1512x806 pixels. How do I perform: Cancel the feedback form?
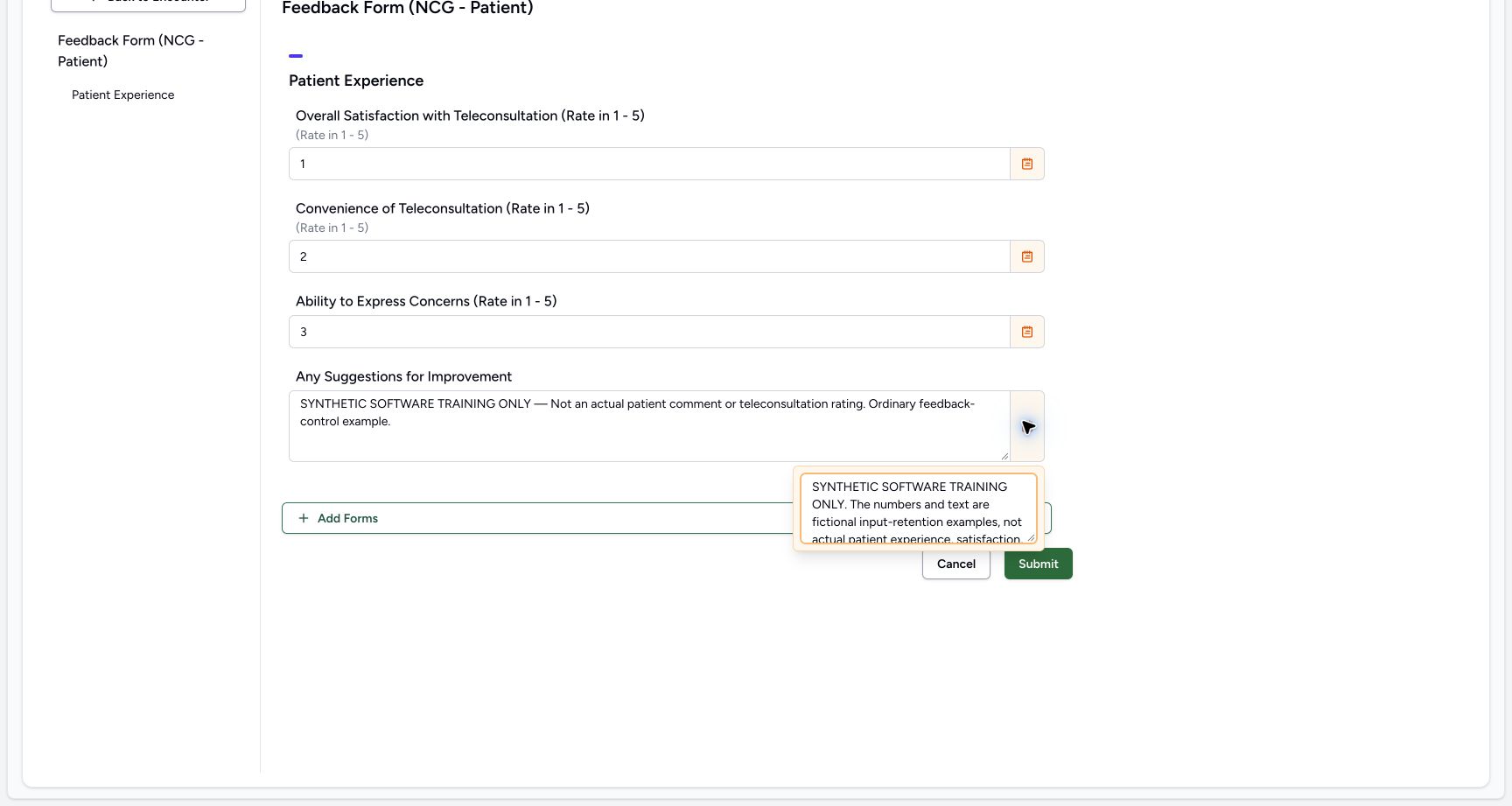[956, 564]
